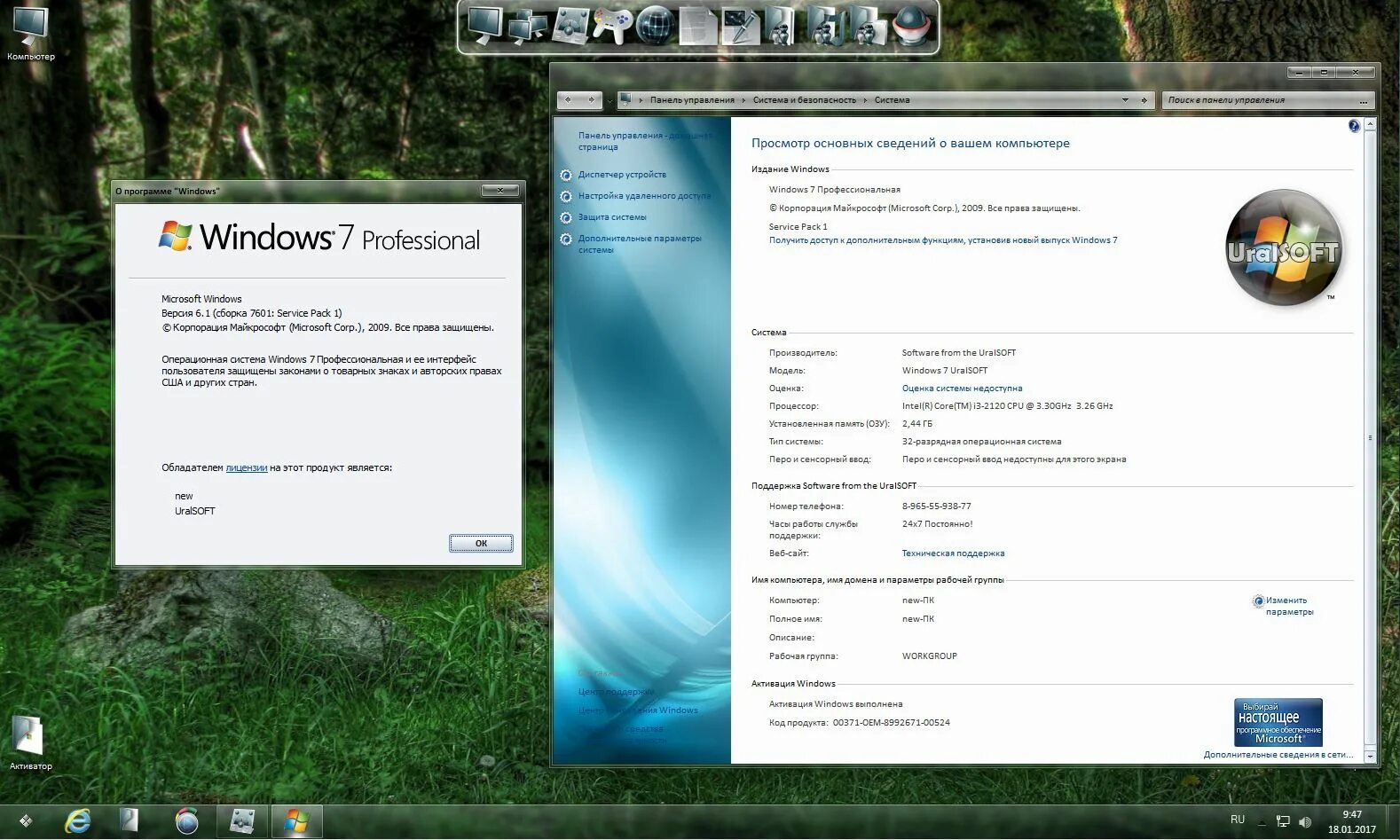Viewport: 1400px width, 840px height.
Task: Click the System window scrollbar up arrow
Action: tap(1370, 125)
